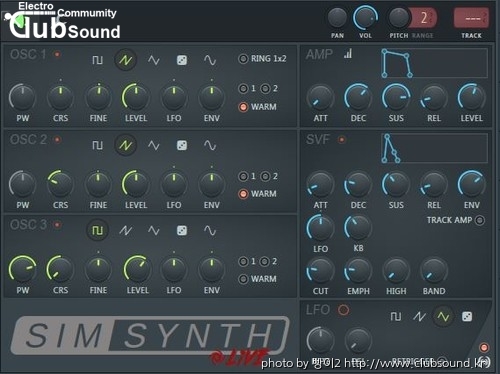Toggle SVF filter enable LED
The width and height of the screenshot is (500, 374).
[x=342, y=139]
